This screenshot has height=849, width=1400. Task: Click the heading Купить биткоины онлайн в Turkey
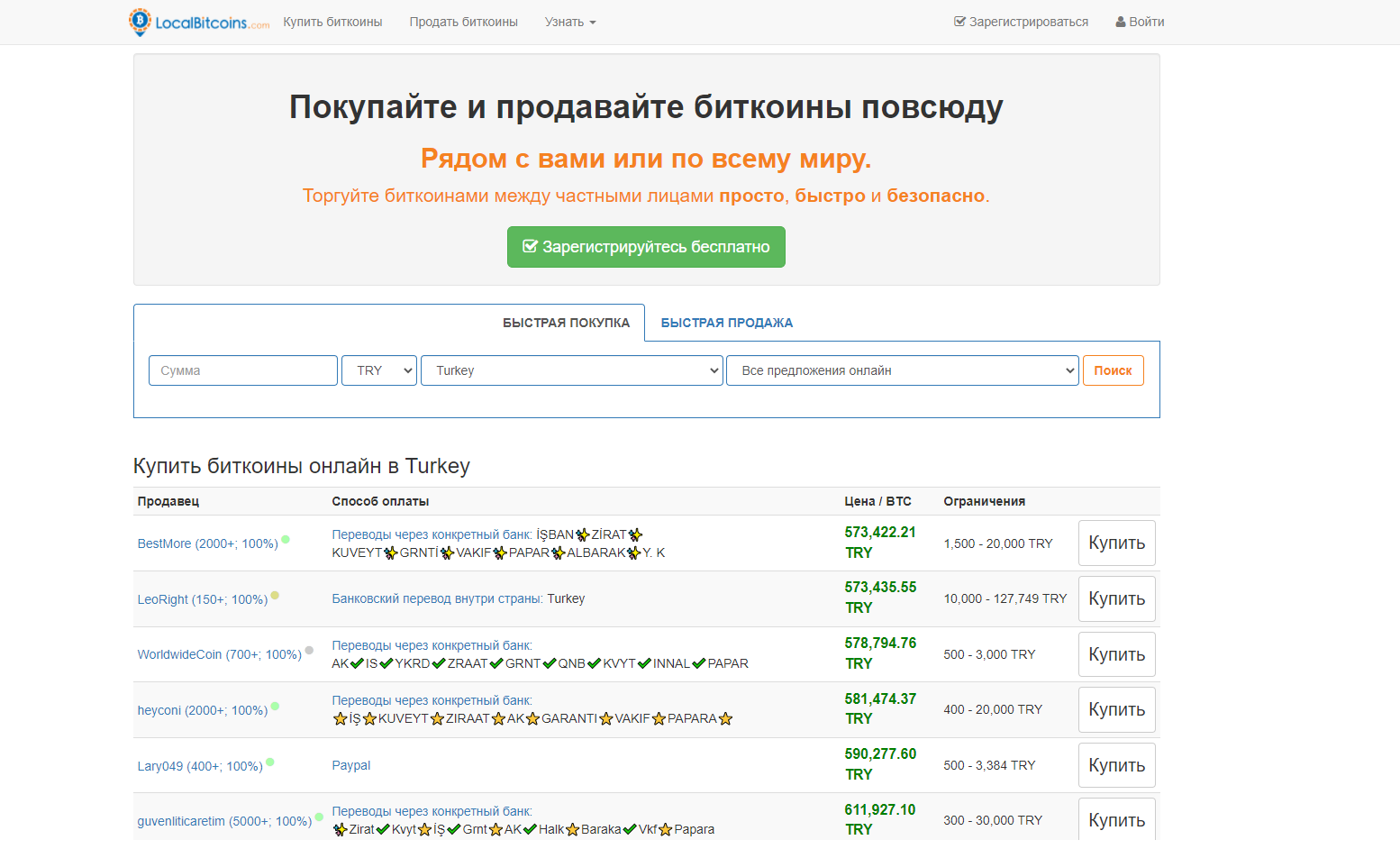click(302, 466)
